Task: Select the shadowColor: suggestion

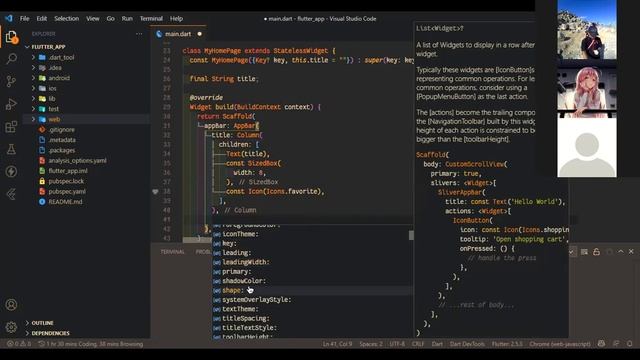Action: coord(312,281)
